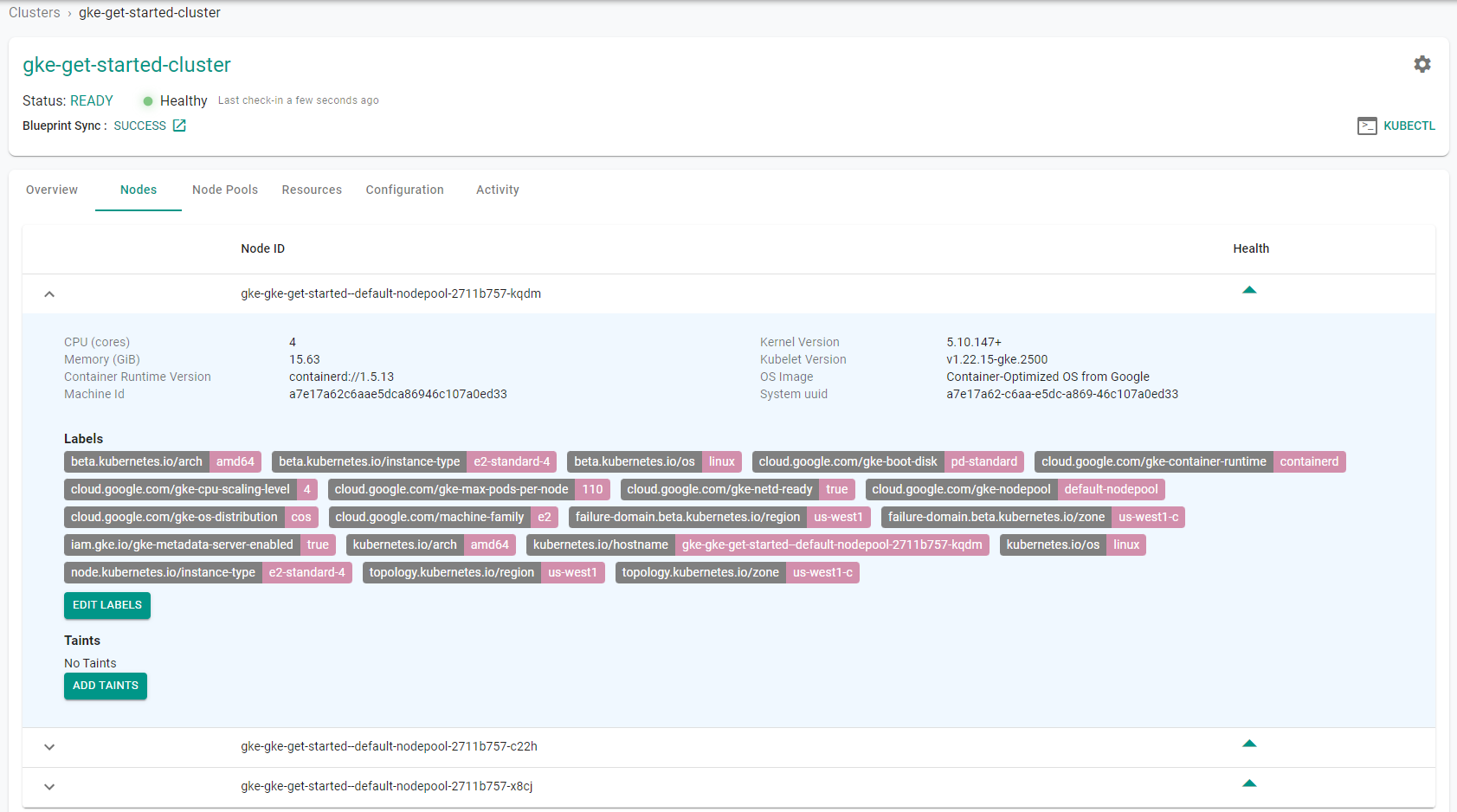Image resolution: width=1457 pixels, height=812 pixels.
Task: Expand the c22h node row
Action: pos(49,747)
